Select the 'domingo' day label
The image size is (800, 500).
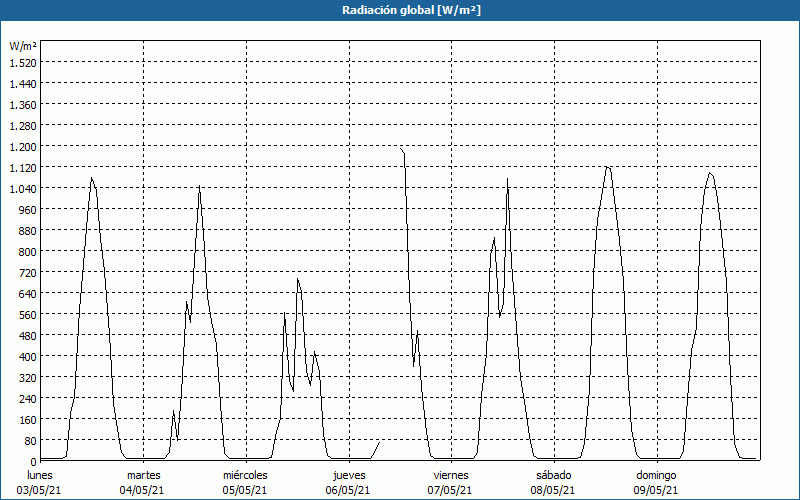pos(656,475)
